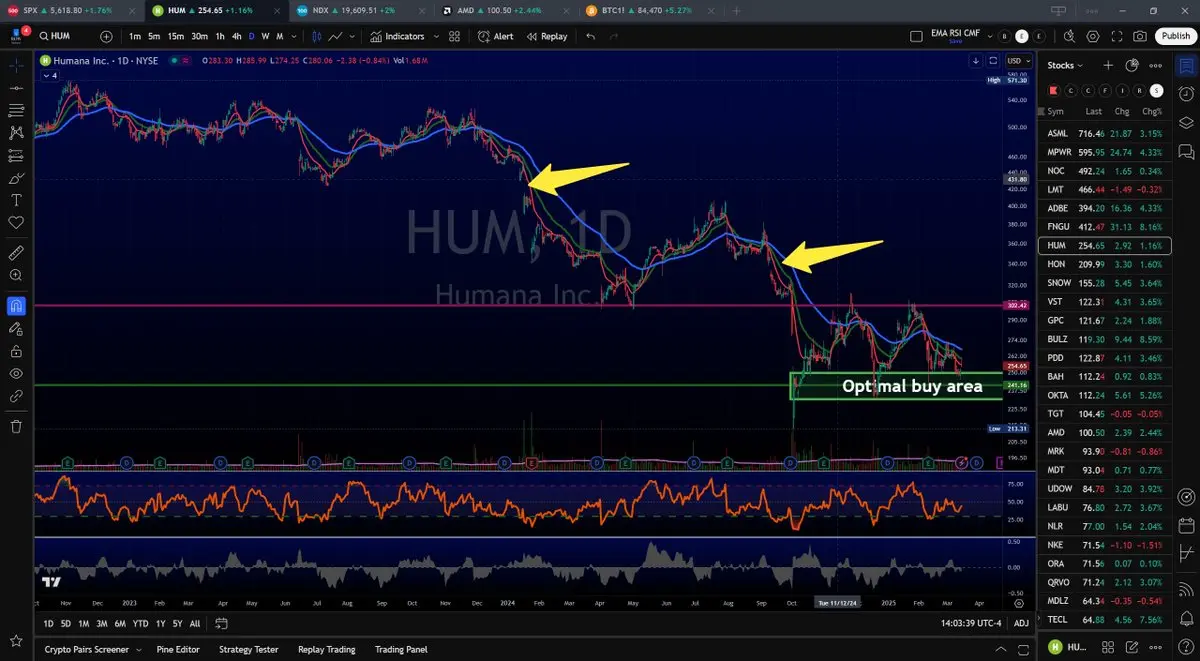
Task: Open the Alerts clock panel icon
Action: click(1186, 94)
